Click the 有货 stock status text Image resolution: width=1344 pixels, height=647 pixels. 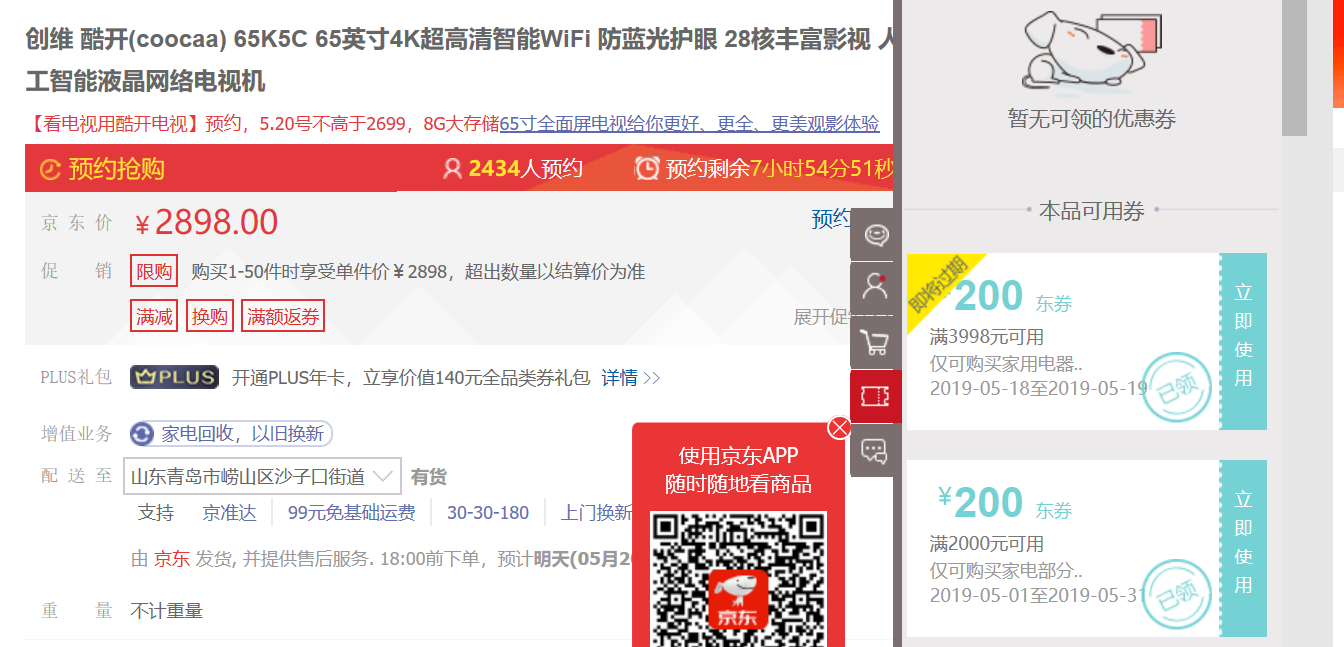(429, 477)
